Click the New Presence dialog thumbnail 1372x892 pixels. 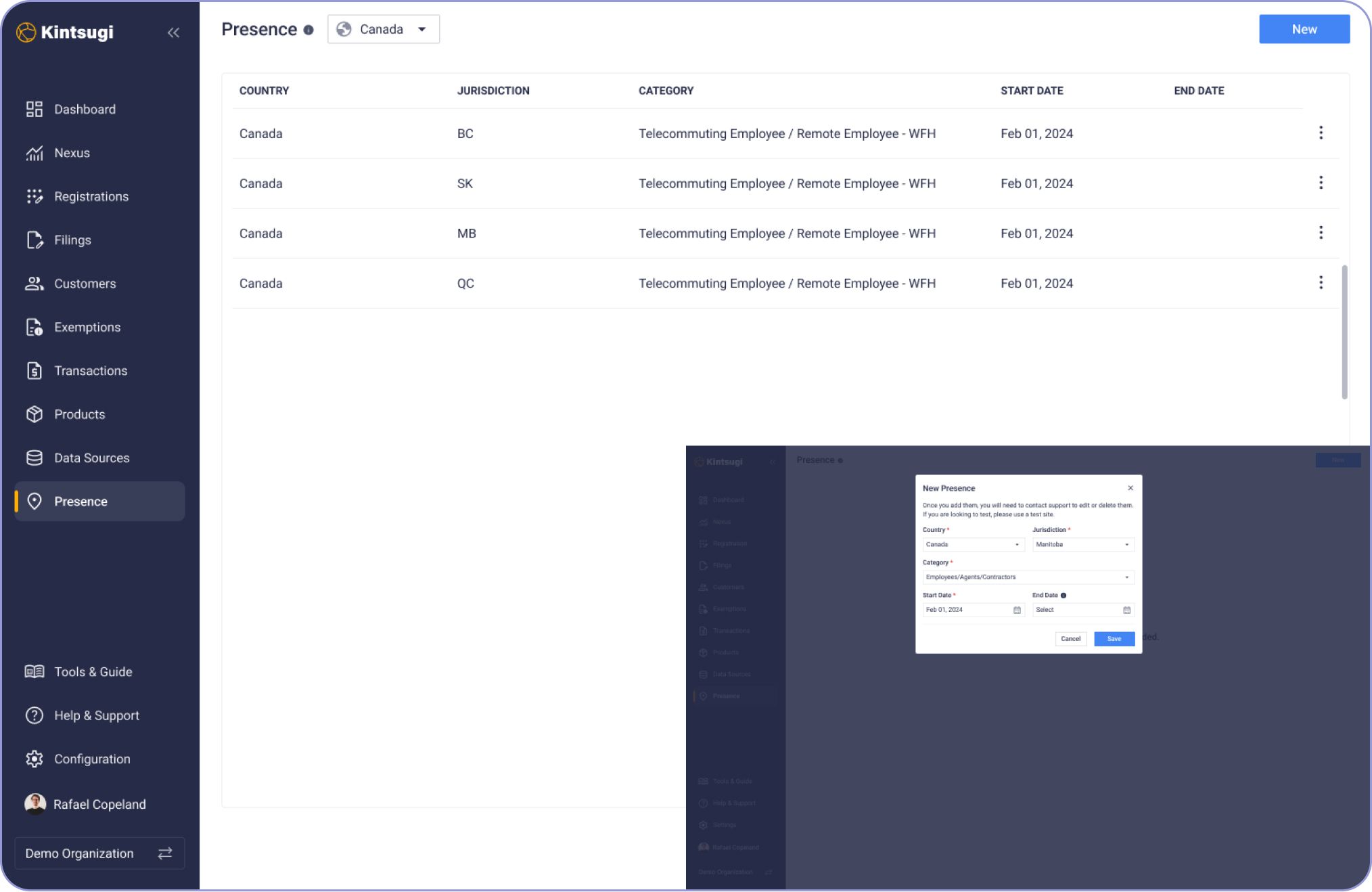click(1028, 564)
